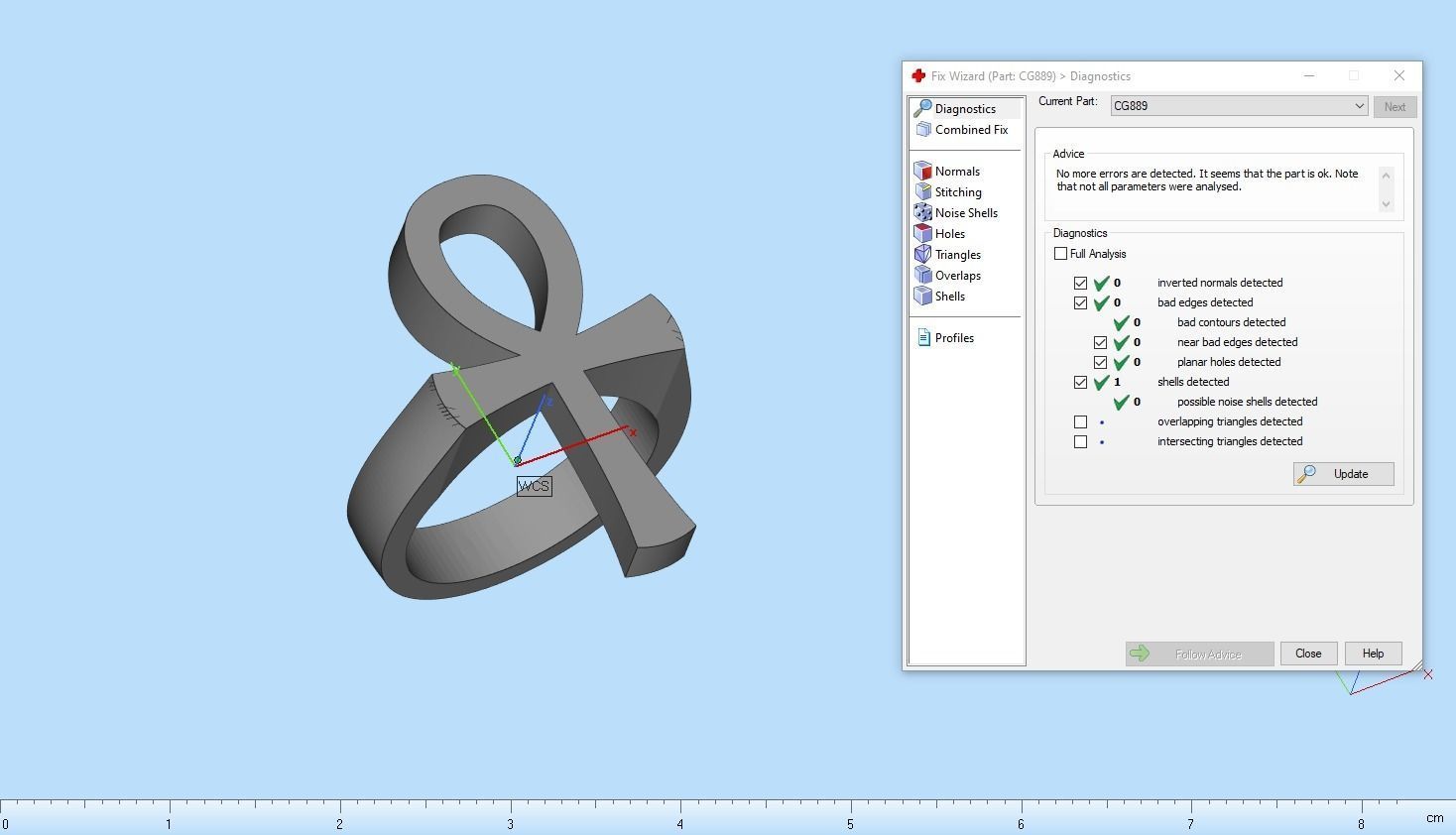Open the Current Part CG889 dropdown
1456x835 pixels.
point(1239,106)
